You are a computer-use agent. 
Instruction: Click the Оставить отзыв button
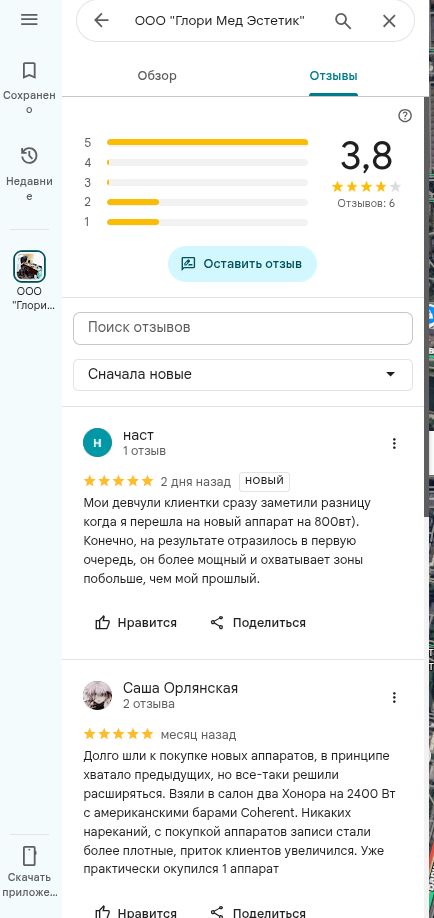(x=242, y=264)
